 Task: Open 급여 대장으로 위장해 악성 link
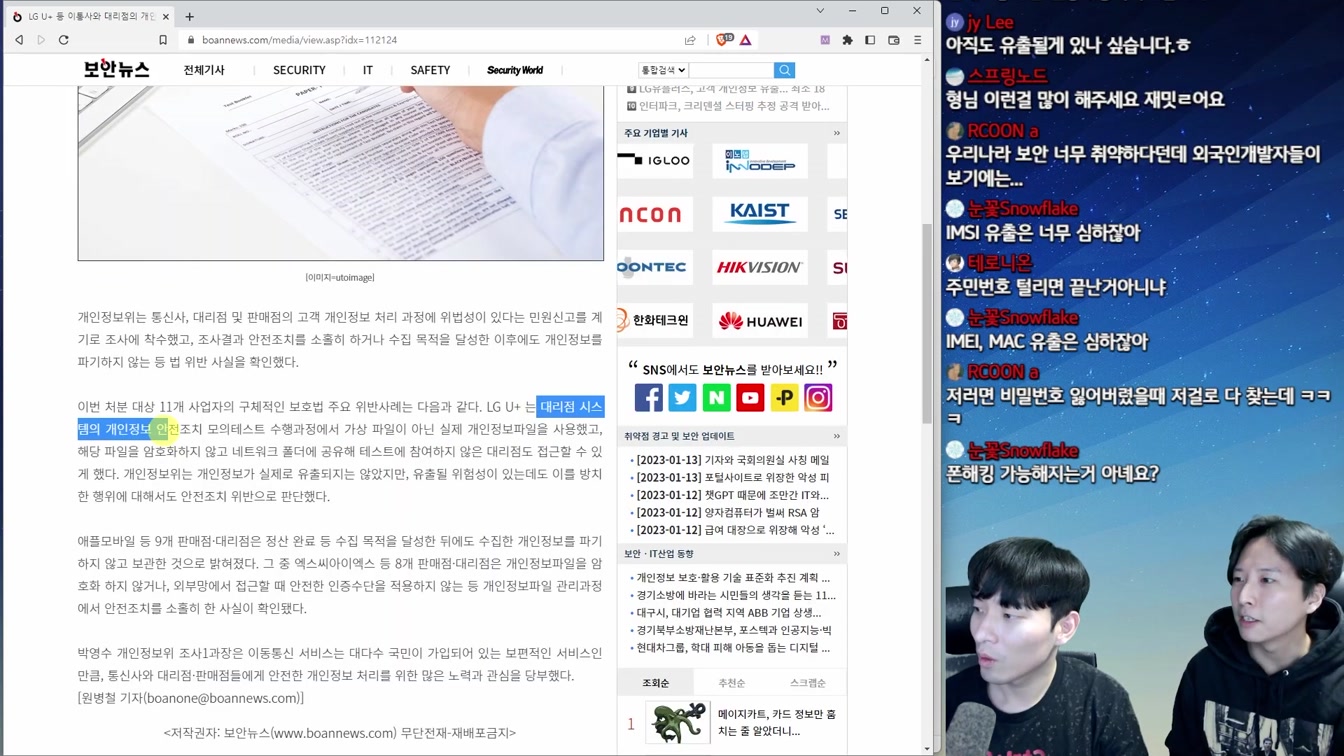[x=735, y=530]
